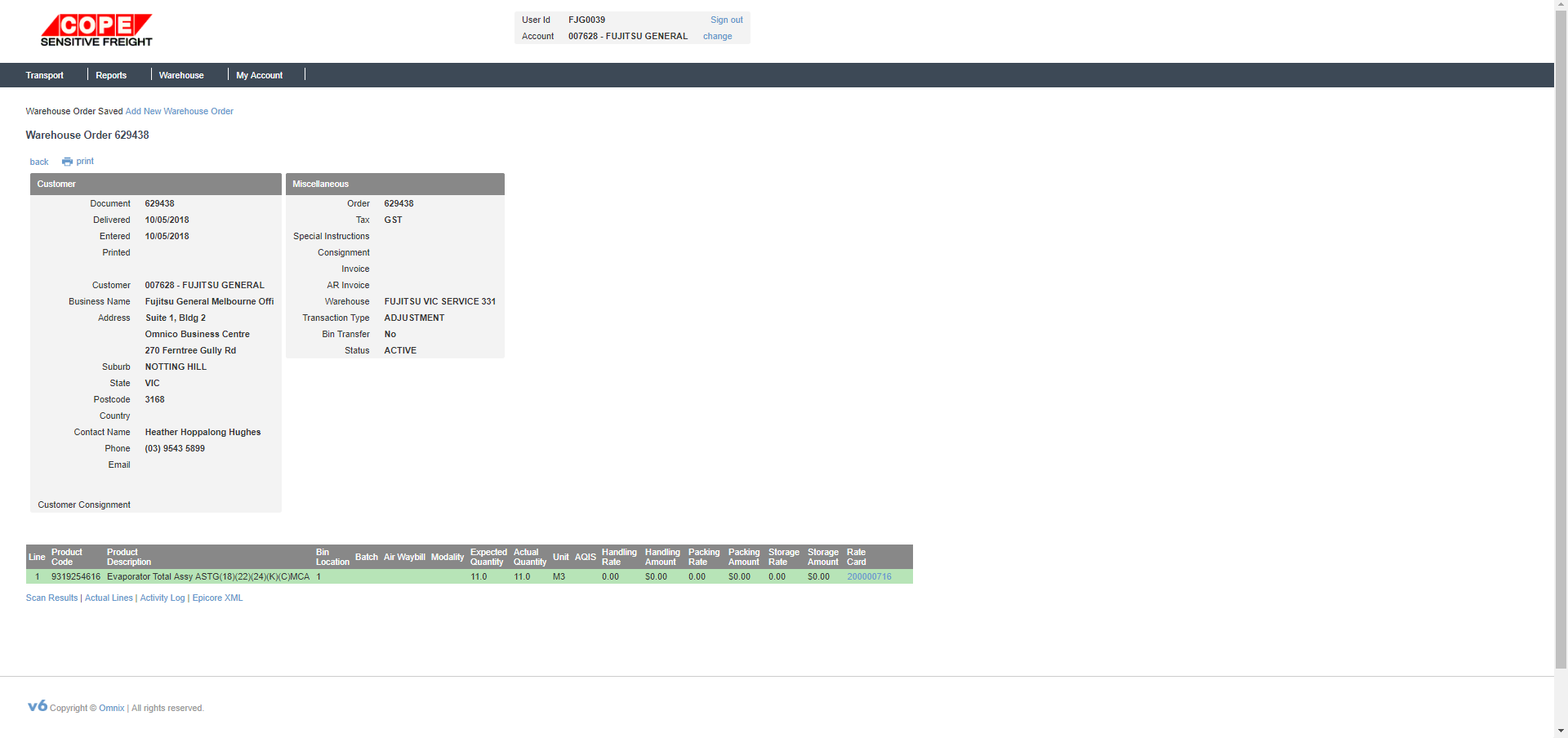This screenshot has width=1568, height=738.
Task: Open the Warehouse menu
Action: 181,75
